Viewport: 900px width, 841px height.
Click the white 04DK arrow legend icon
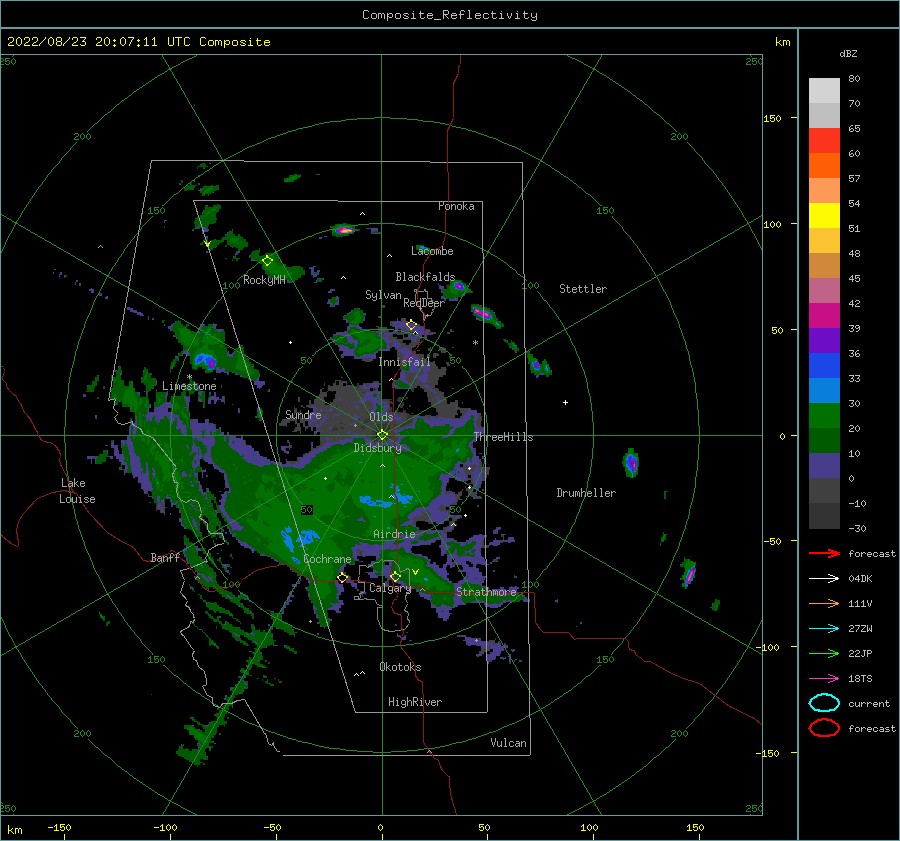pos(824,579)
